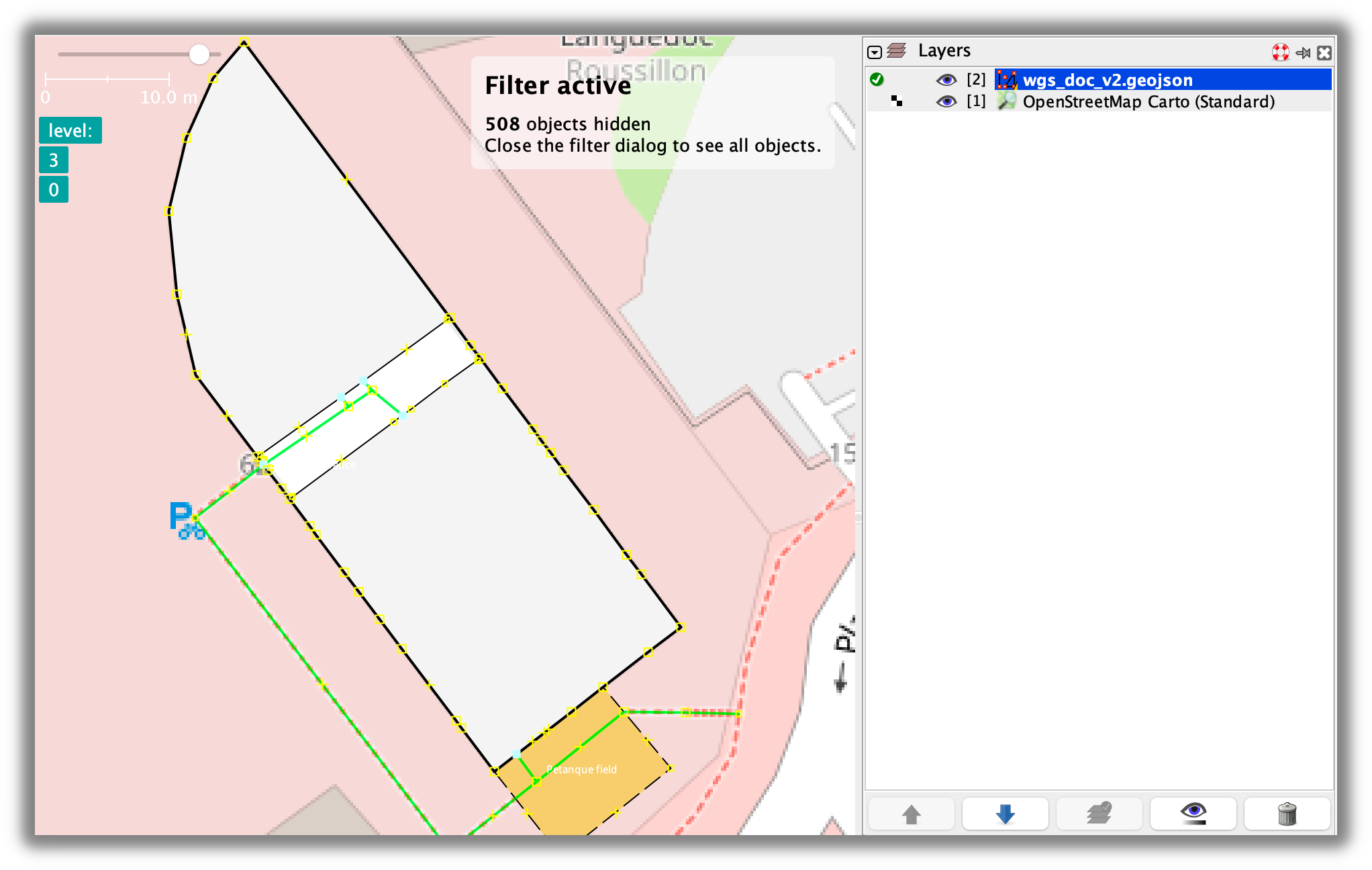Toggle visibility of OpenStreetMap Carto (Standard)
1372x870 pixels.
click(947, 101)
